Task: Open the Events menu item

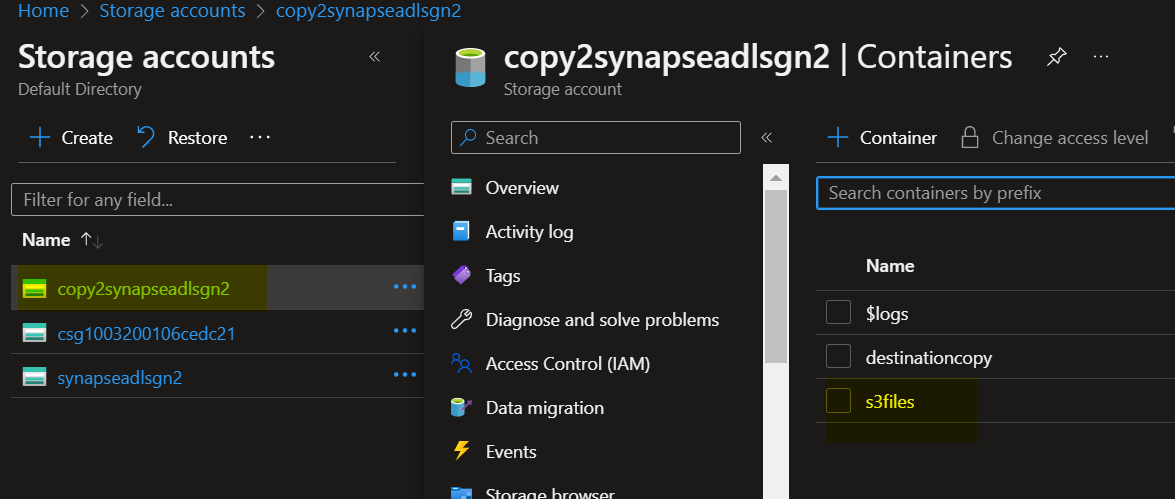Action: tap(511, 453)
